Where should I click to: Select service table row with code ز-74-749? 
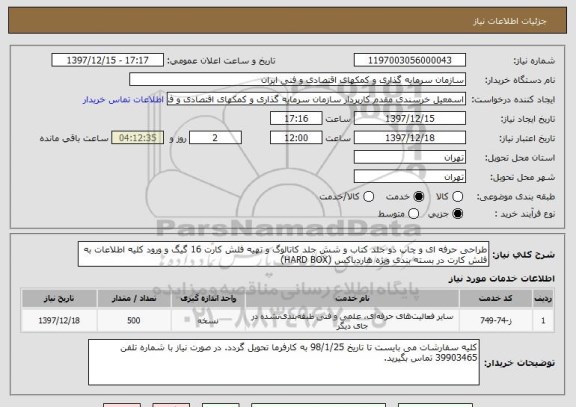click(288, 321)
